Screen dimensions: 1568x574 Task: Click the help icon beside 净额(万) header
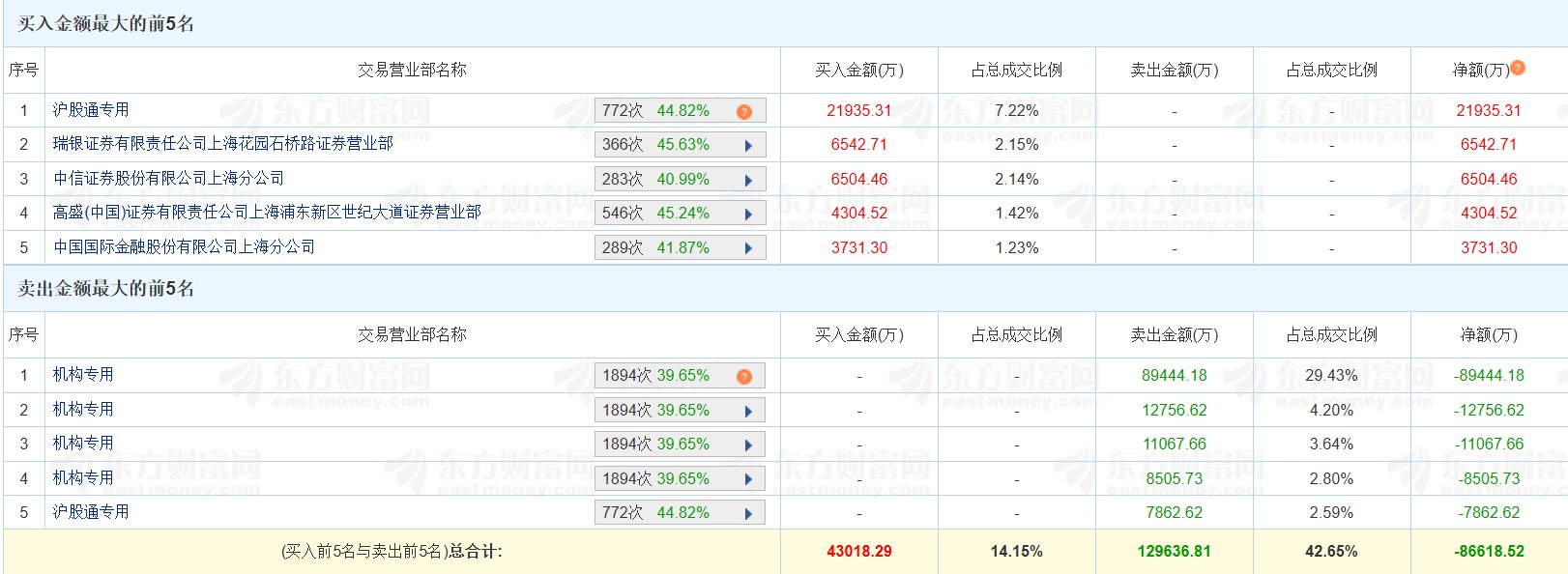1518,68
